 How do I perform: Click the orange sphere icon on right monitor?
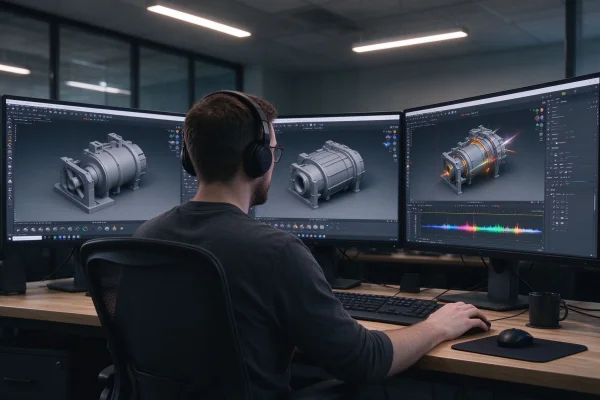pos(542,110)
